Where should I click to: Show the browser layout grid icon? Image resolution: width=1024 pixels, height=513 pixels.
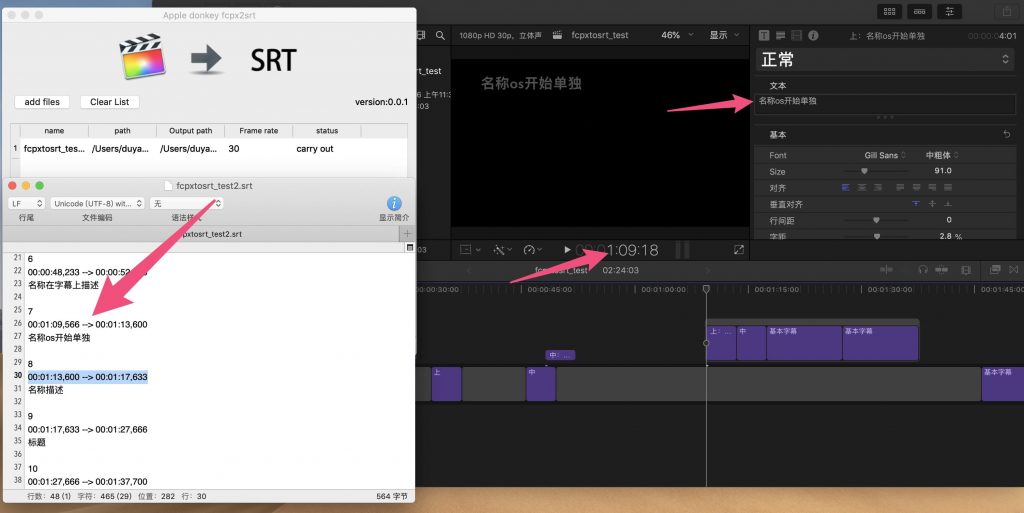click(889, 11)
